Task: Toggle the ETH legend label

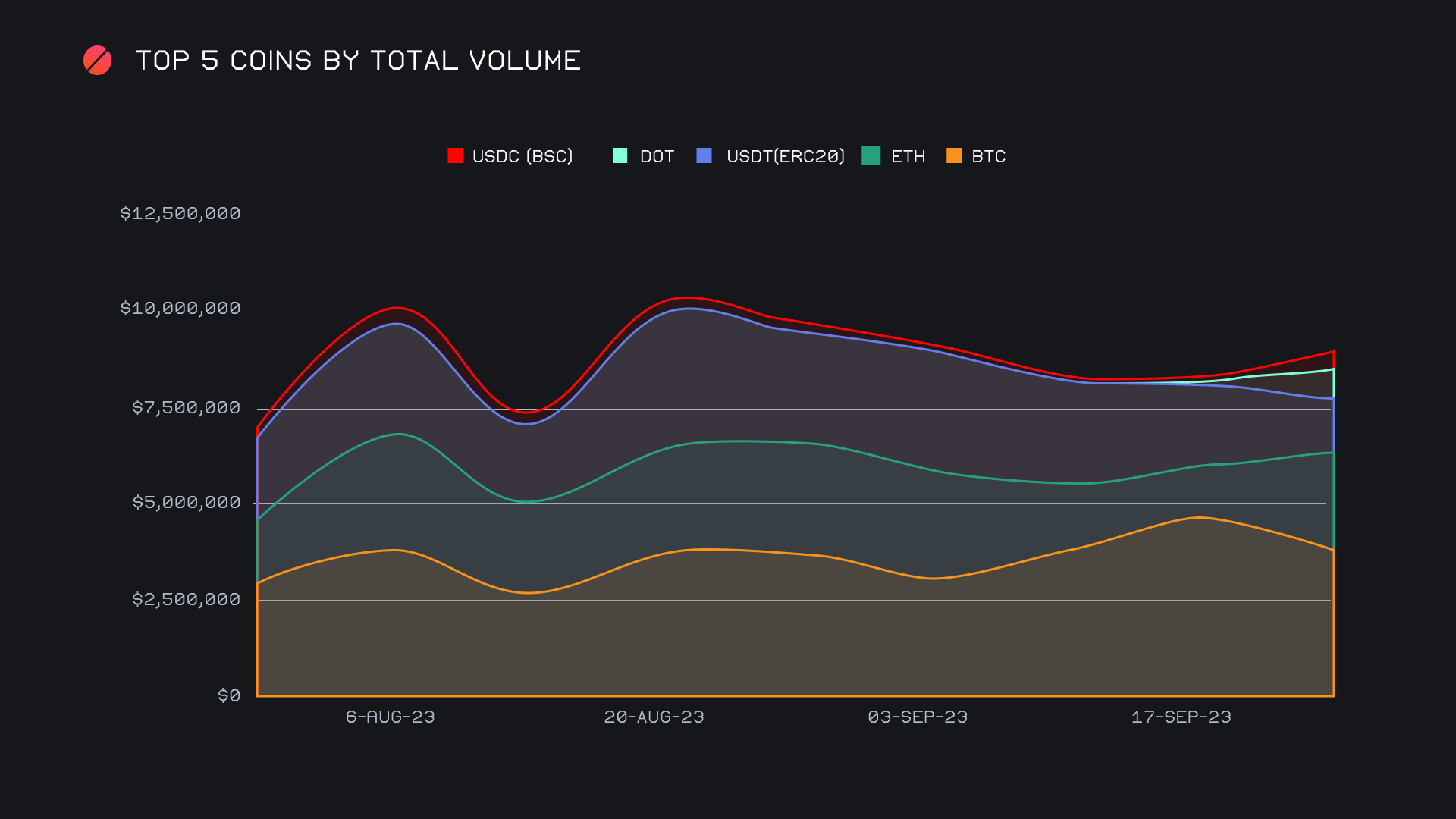Action: pyautogui.click(x=908, y=156)
